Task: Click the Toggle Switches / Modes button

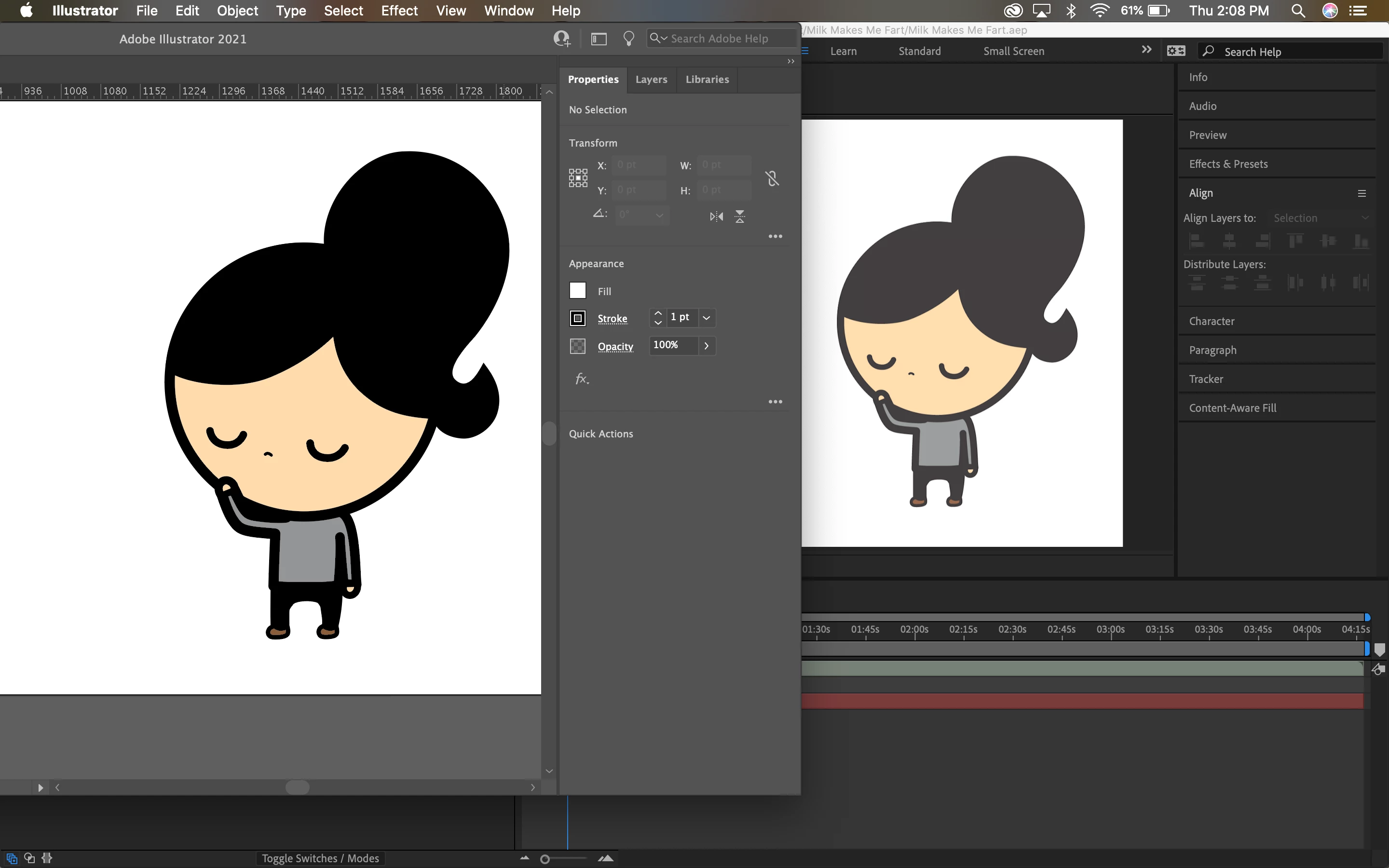Action: [320, 858]
